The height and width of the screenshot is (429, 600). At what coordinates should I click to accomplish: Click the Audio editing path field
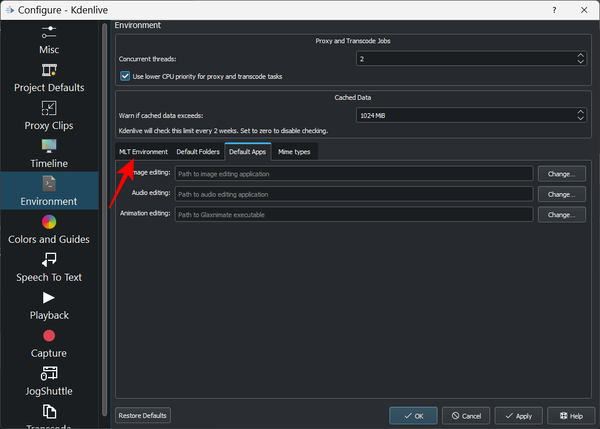pyautogui.click(x=354, y=194)
